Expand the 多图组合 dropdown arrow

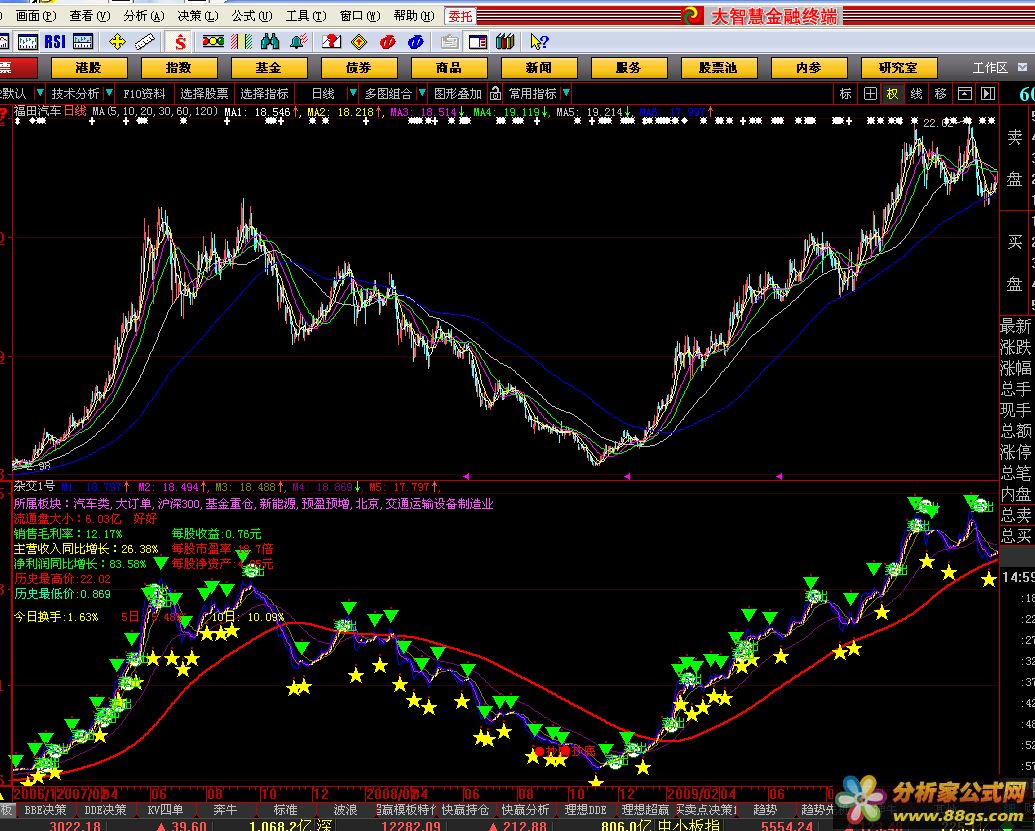(x=422, y=93)
